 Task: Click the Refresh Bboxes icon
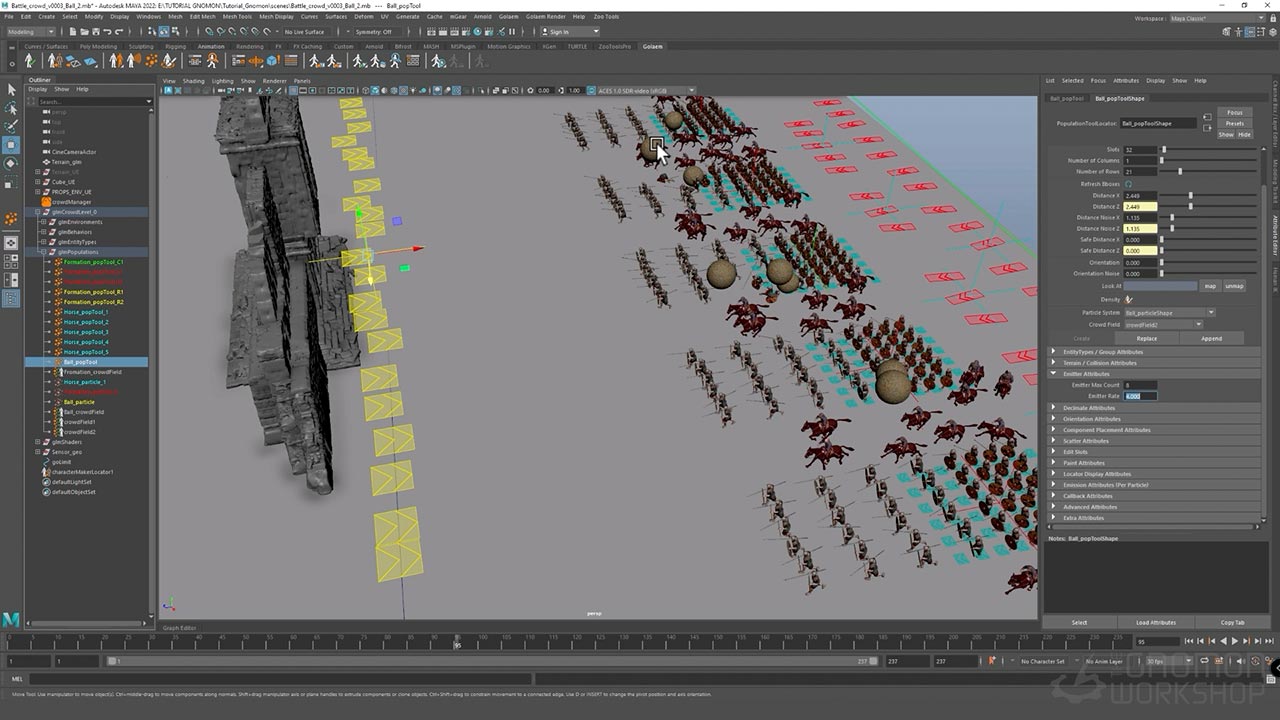coord(1129,184)
